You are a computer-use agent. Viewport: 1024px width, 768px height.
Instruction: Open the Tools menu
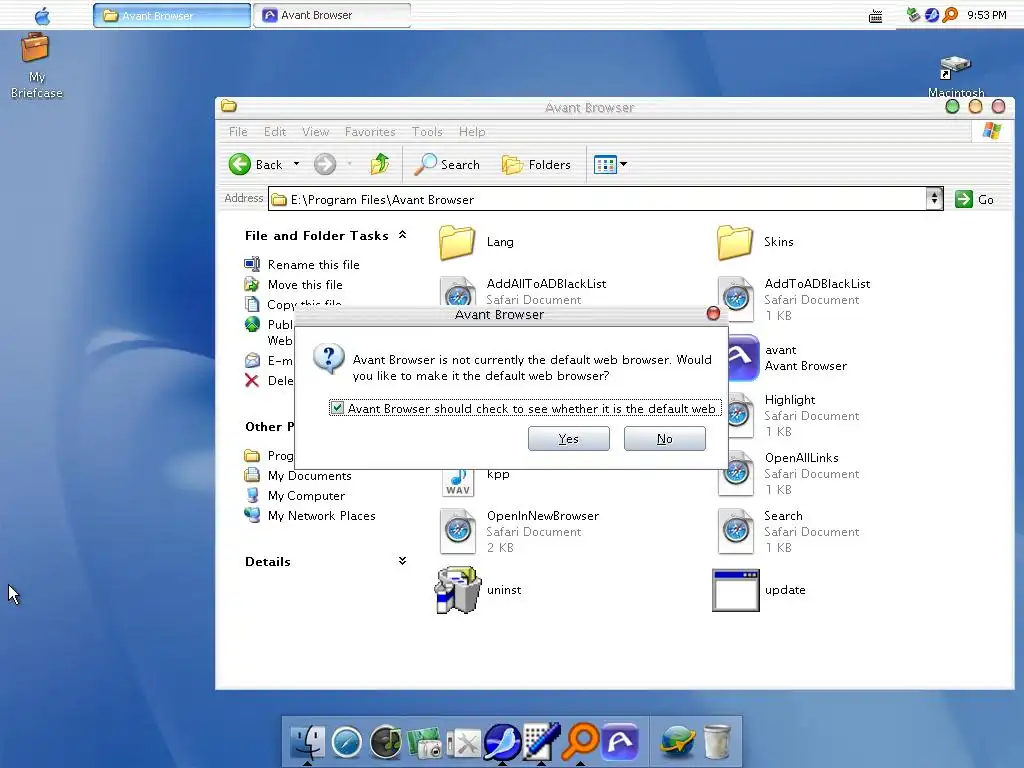[x=427, y=132]
